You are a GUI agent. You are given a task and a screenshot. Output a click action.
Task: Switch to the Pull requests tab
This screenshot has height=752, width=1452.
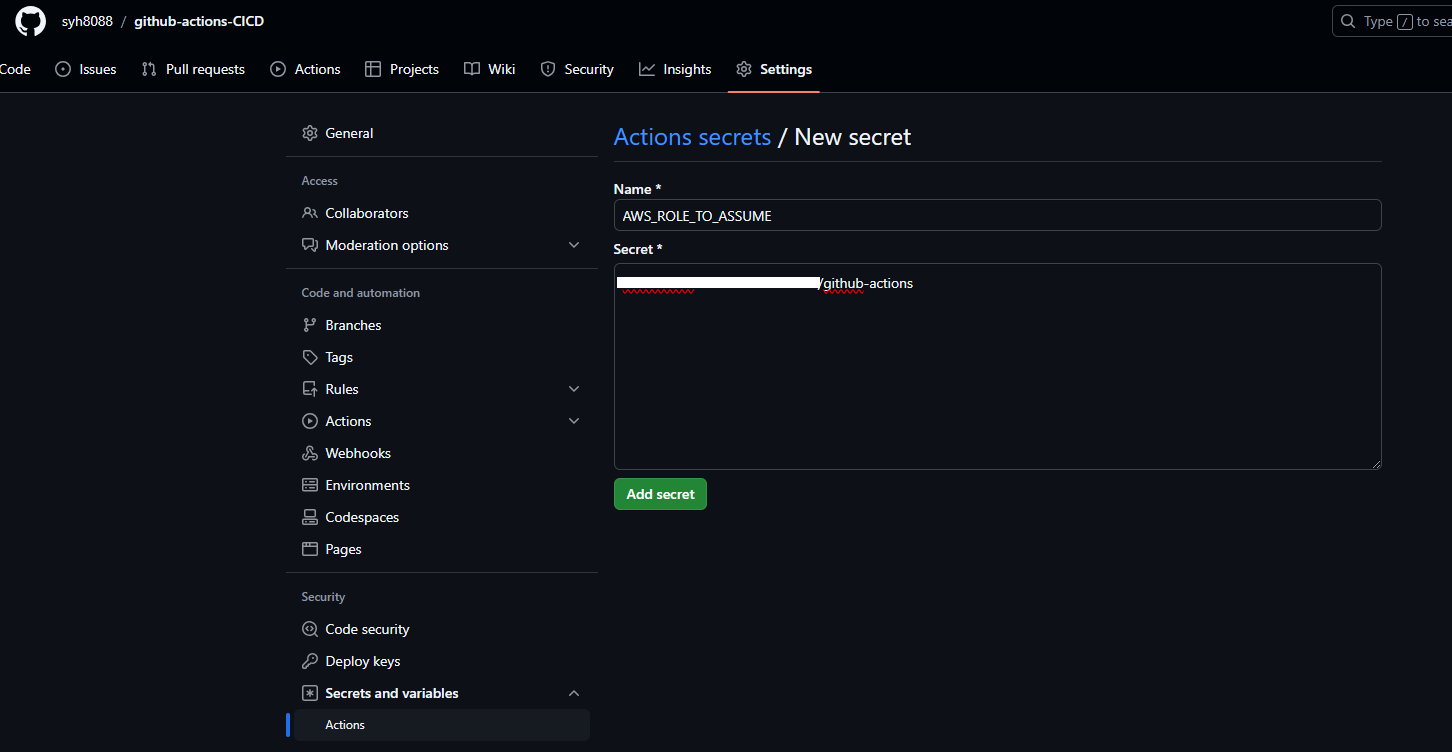[193, 69]
